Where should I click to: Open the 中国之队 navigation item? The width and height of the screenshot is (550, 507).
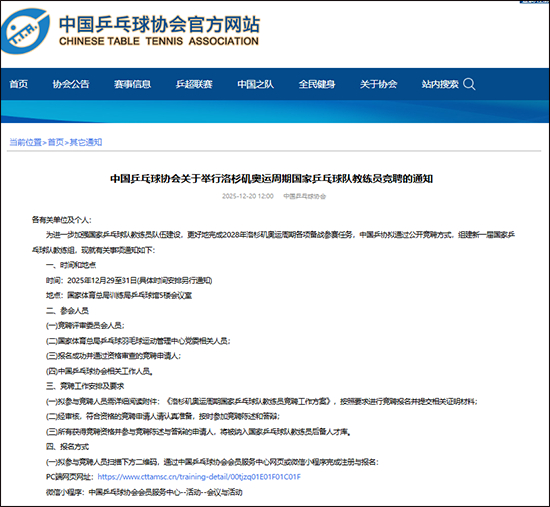click(255, 84)
